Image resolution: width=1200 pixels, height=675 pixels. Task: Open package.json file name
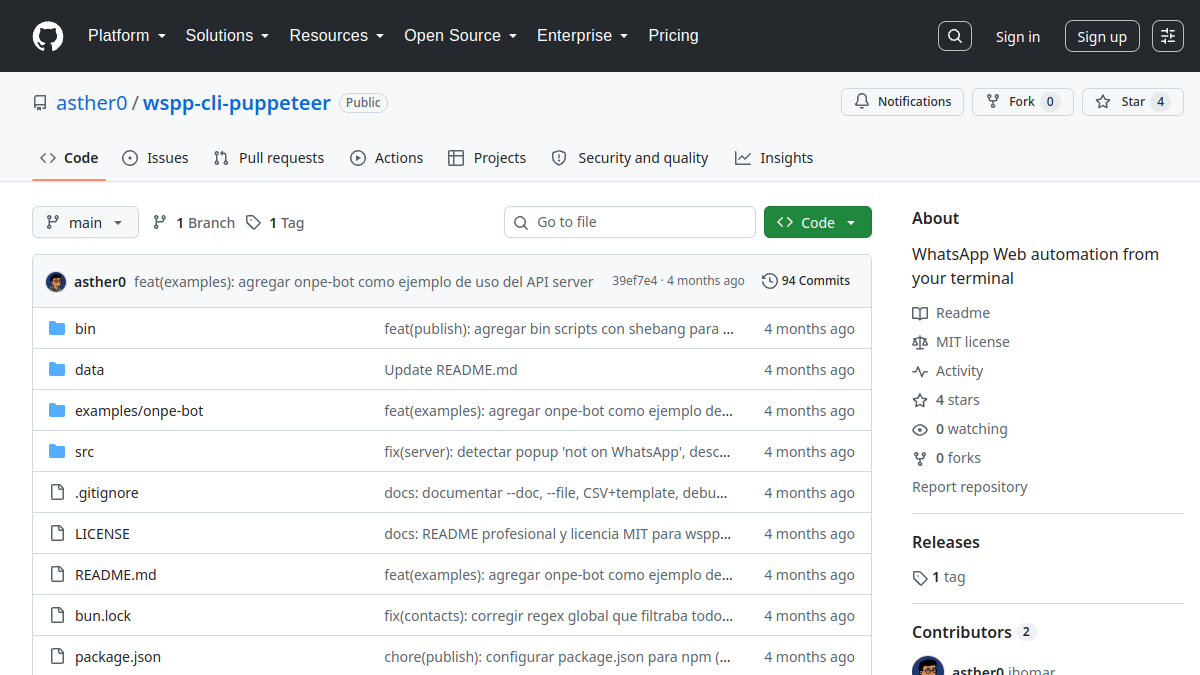pos(118,656)
